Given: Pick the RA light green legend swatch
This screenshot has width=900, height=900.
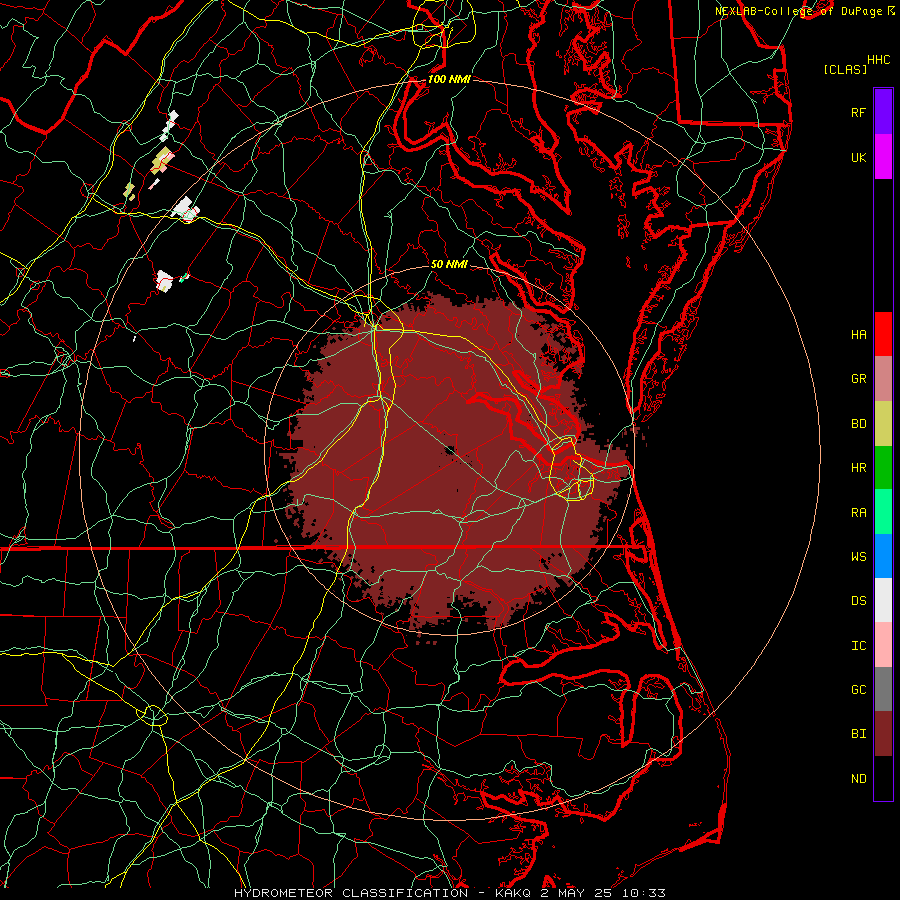Looking at the screenshot, I should click(883, 511).
